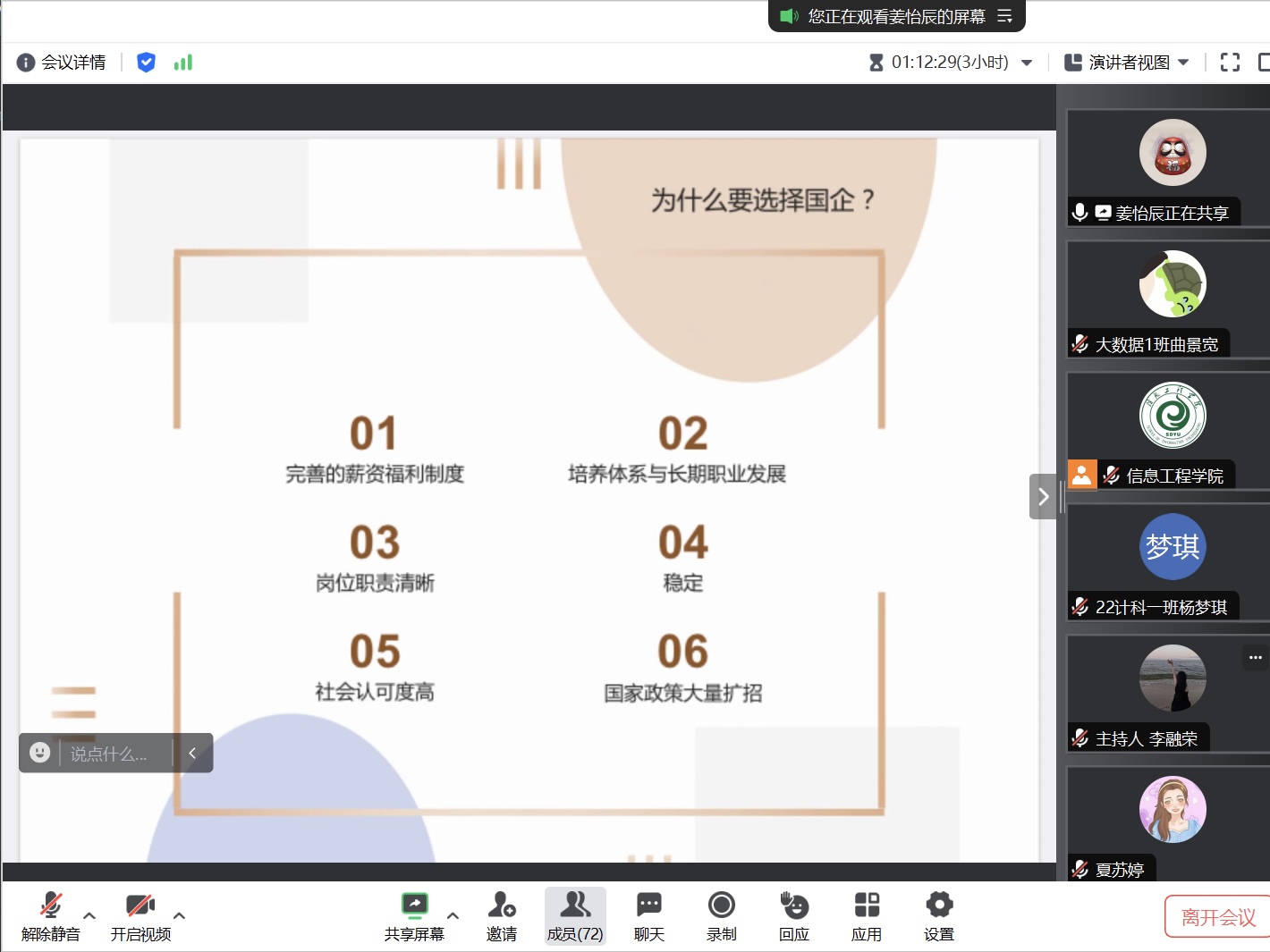Select 主持人 李融荣 beach avatar
The width and height of the screenshot is (1270, 952).
coord(1173,678)
